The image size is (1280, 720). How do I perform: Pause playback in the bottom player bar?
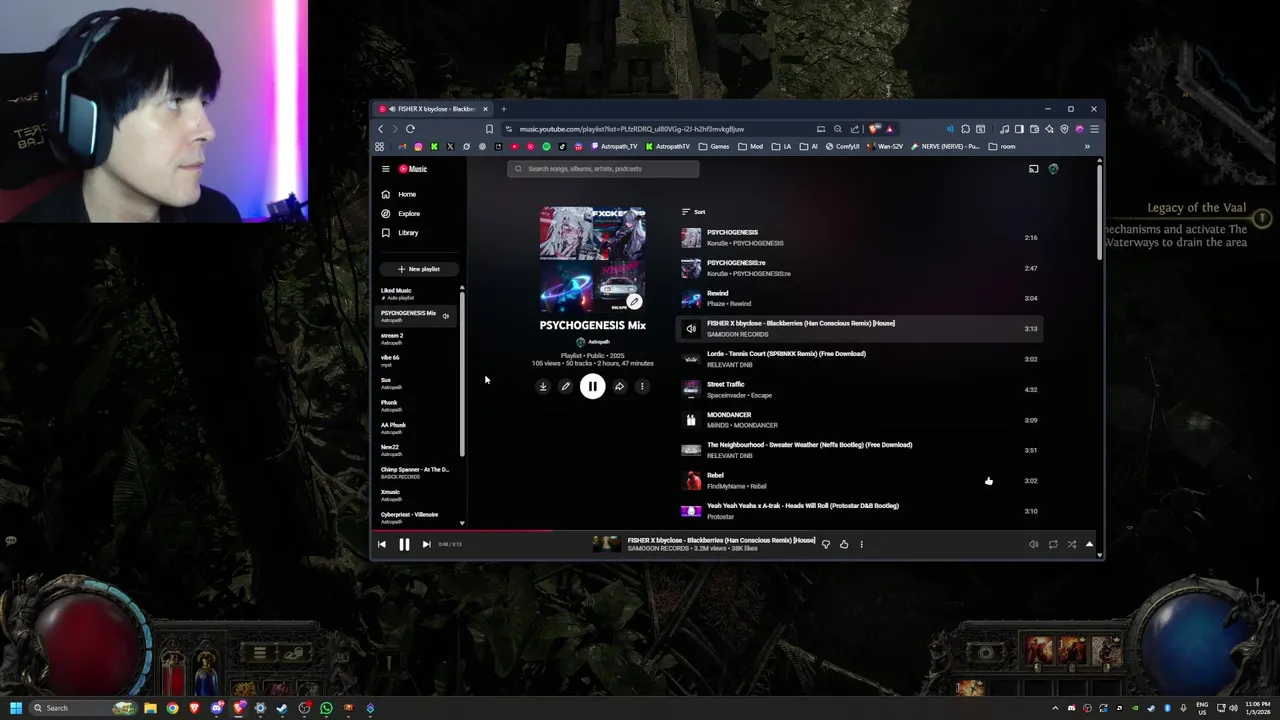click(x=404, y=544)
